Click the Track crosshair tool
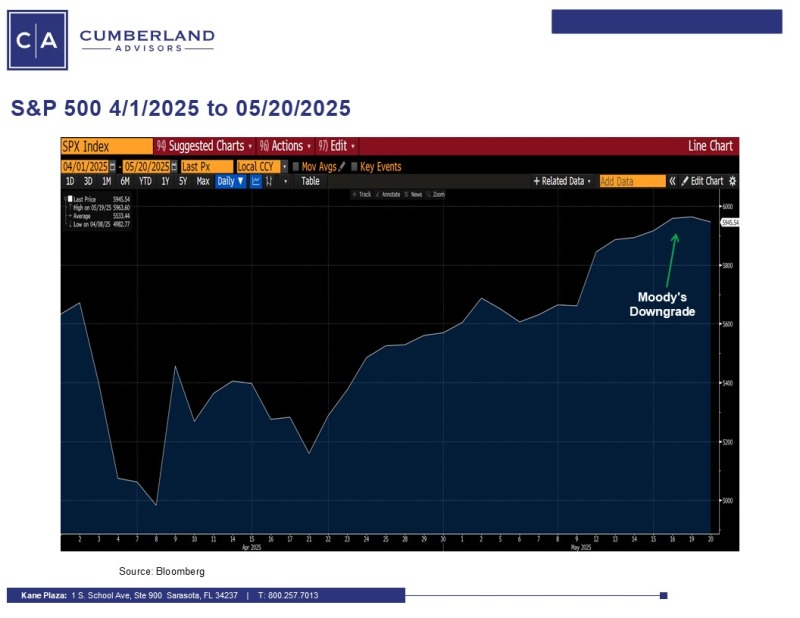Image resolution: width=800 pixels, height=618 pixels. click(362, 194)
